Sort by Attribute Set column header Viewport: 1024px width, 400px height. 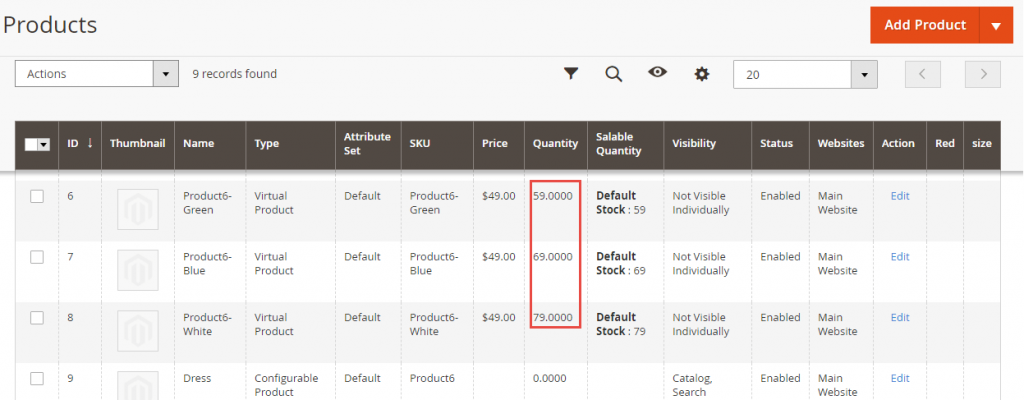368,144
